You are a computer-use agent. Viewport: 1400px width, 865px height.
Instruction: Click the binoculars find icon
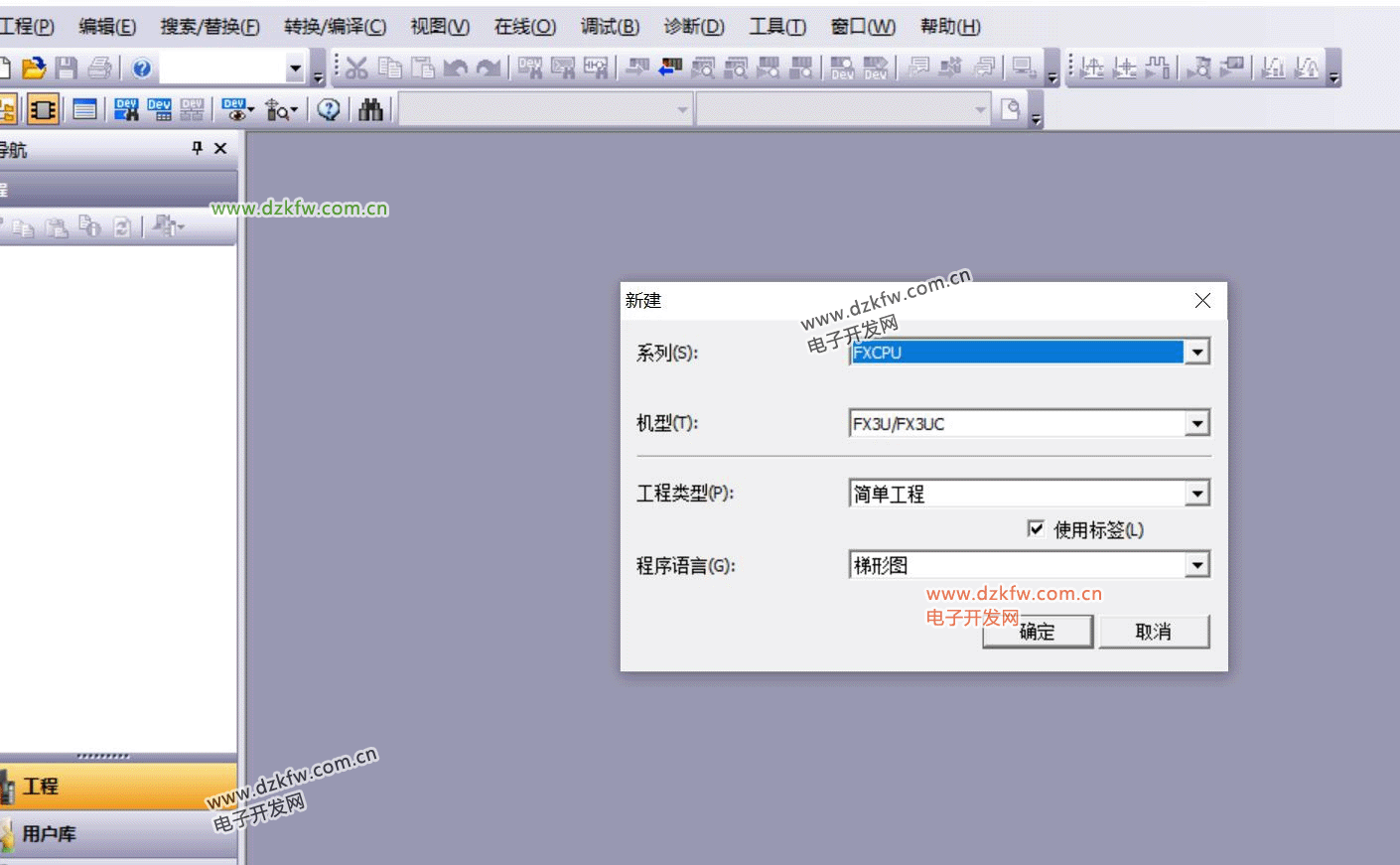tap(371, 109)
